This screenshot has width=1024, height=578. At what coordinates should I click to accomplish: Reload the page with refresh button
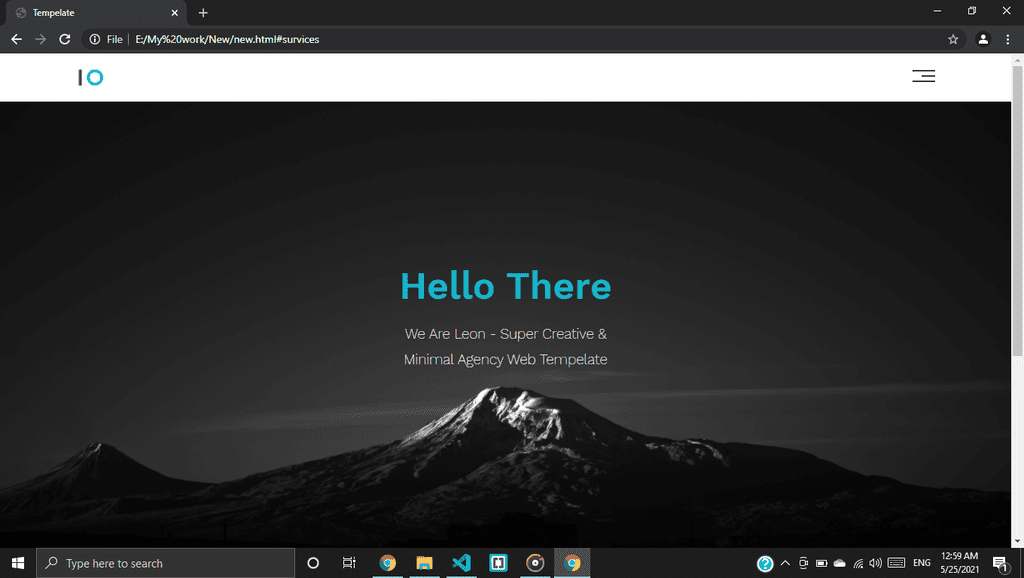click(65, 39)
